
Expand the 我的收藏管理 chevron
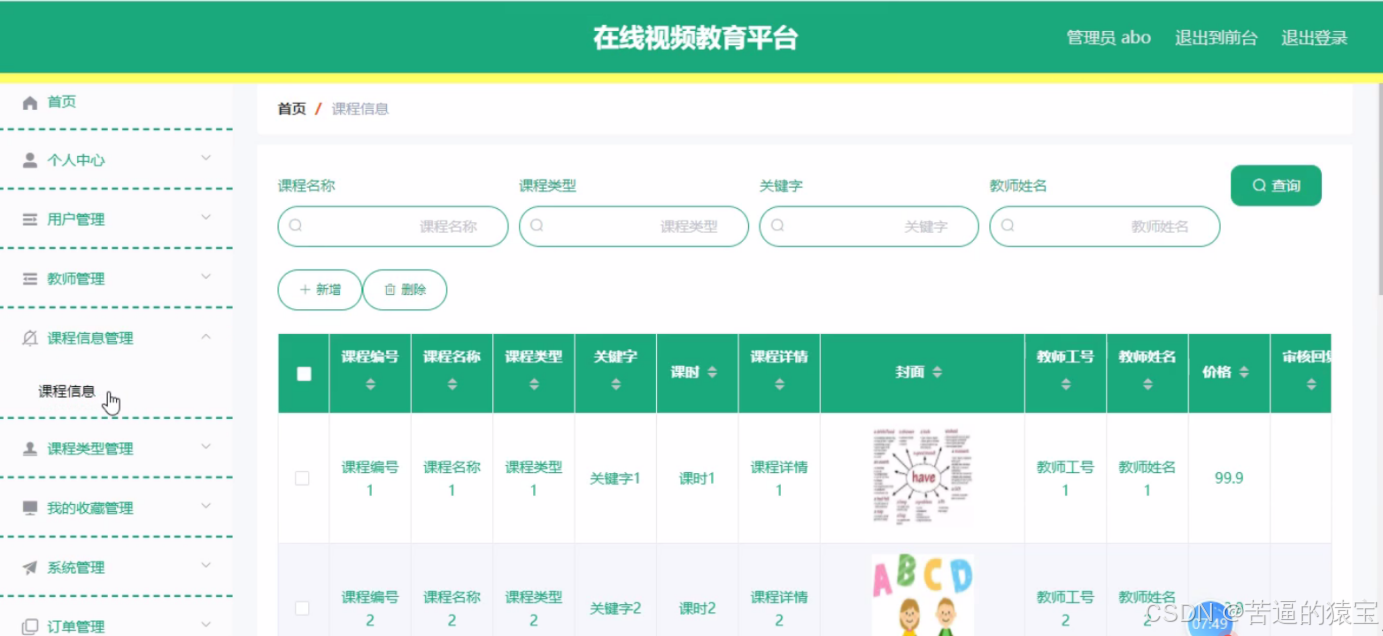pyautogui.click(x=206, y=506)
